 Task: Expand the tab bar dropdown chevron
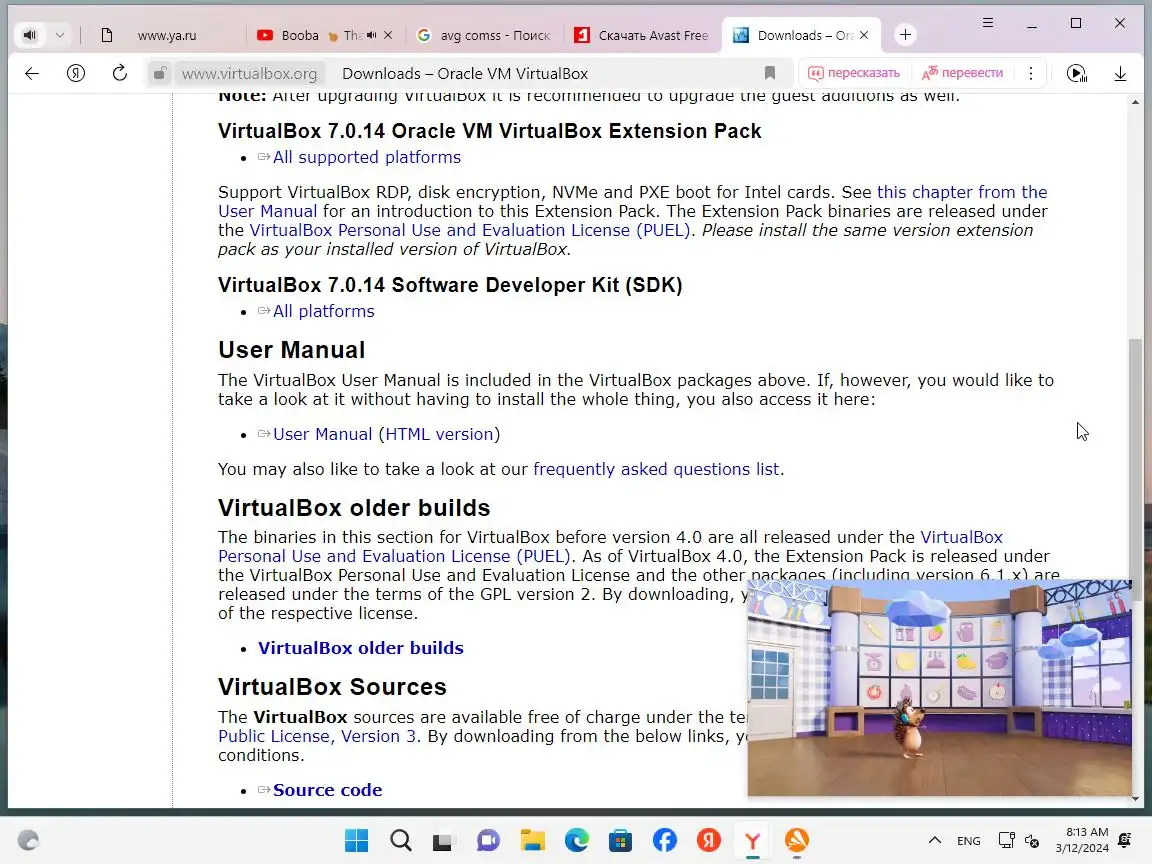click(60, 35)
